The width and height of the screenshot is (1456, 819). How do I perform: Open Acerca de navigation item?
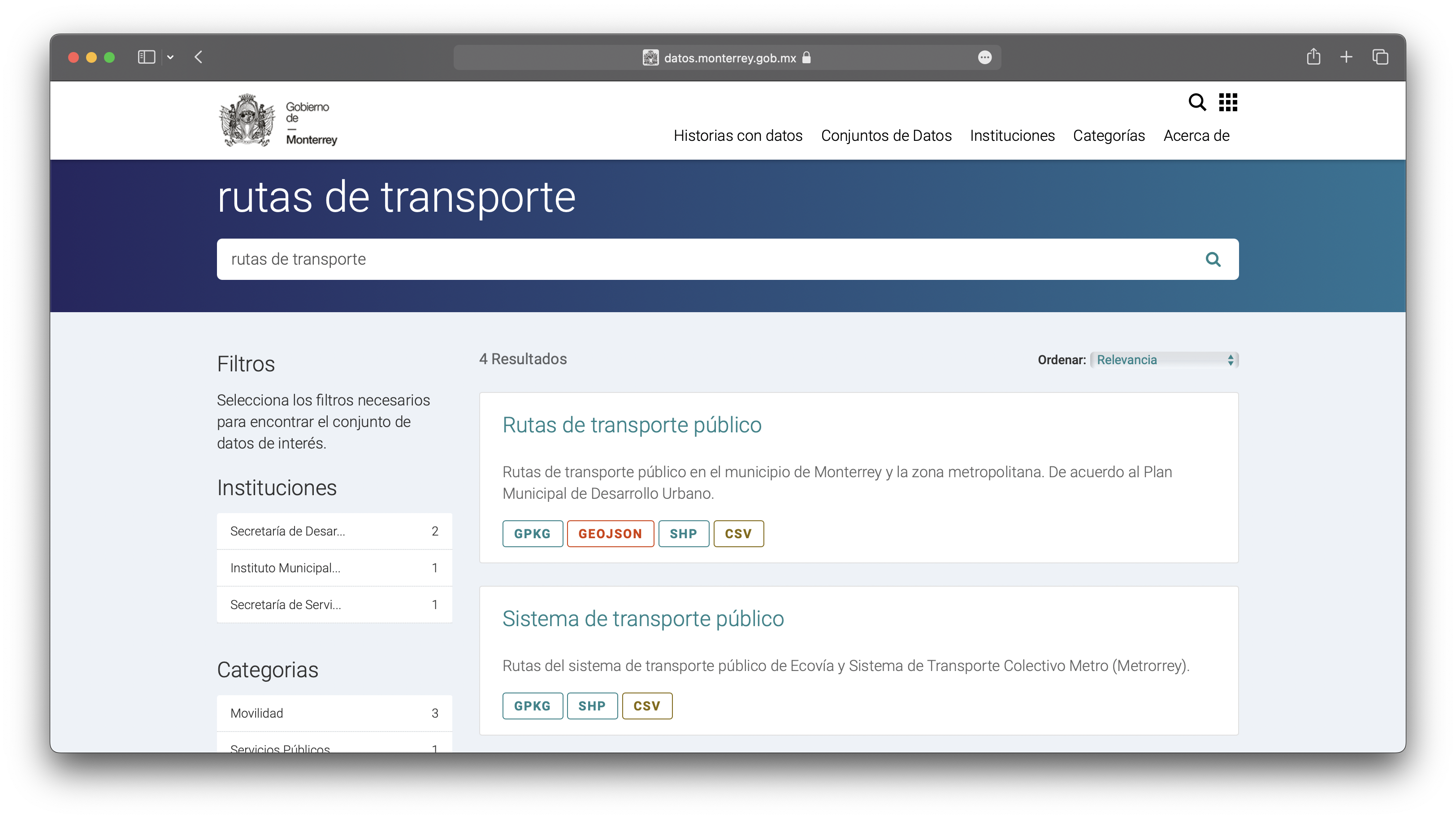pos(1196,136)
